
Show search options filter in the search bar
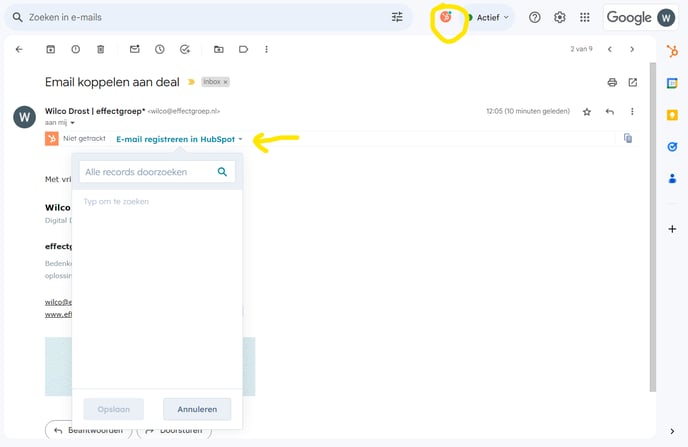click(397, 17)
